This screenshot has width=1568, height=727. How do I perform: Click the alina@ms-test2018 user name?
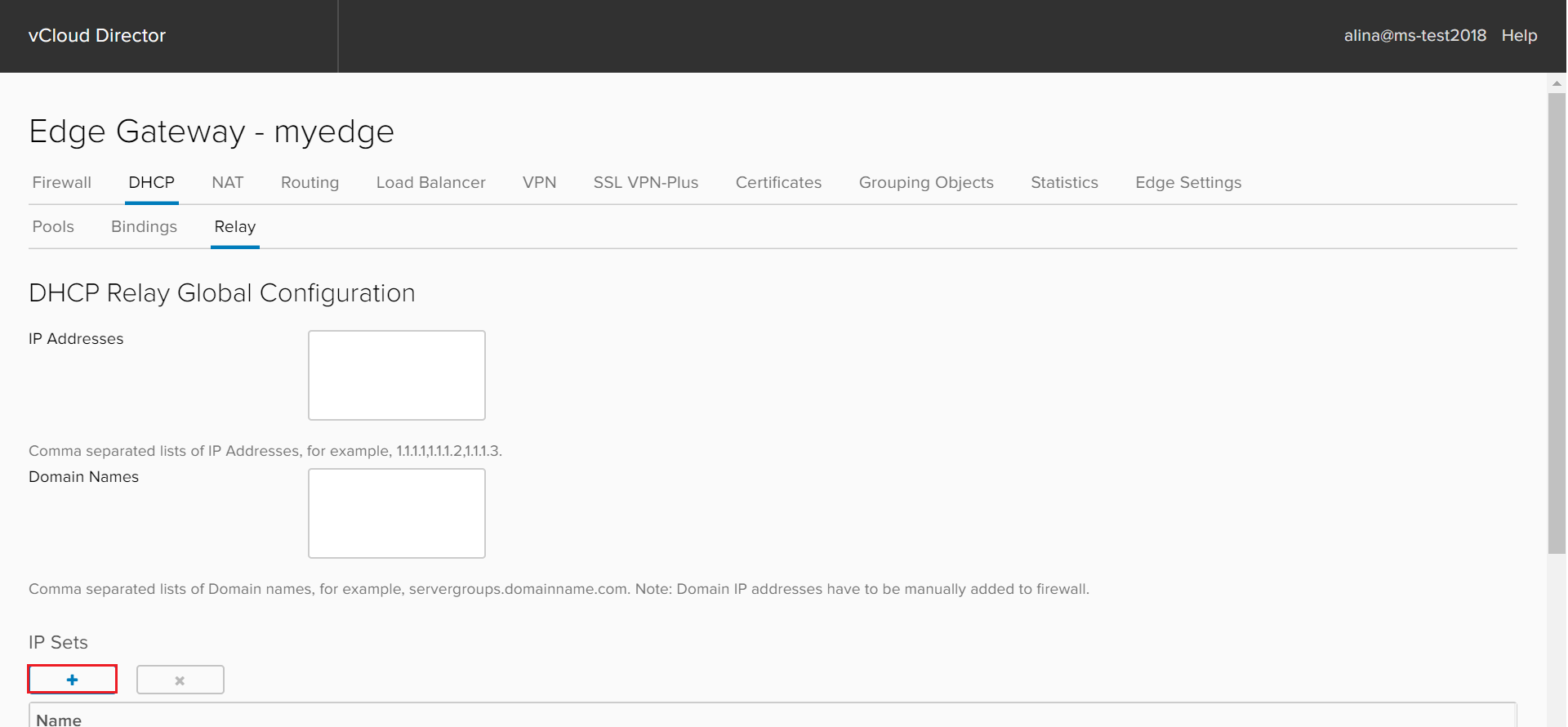point(1415,35)
